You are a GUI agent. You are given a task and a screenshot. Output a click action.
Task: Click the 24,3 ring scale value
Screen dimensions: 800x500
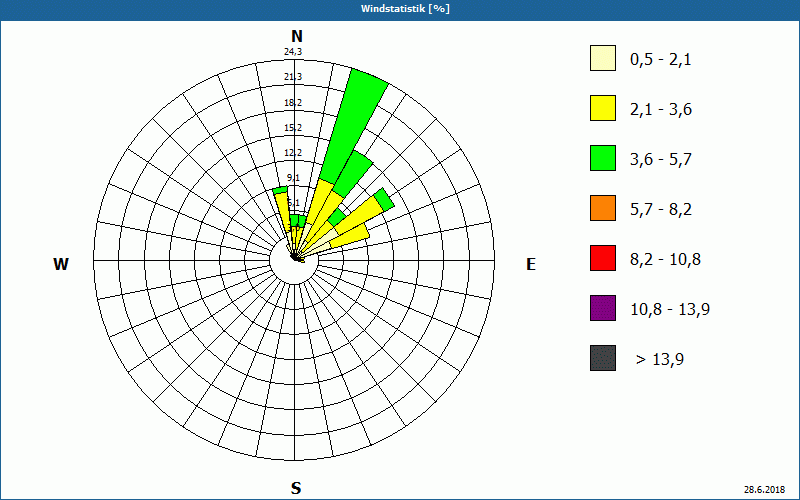(293, 52)
